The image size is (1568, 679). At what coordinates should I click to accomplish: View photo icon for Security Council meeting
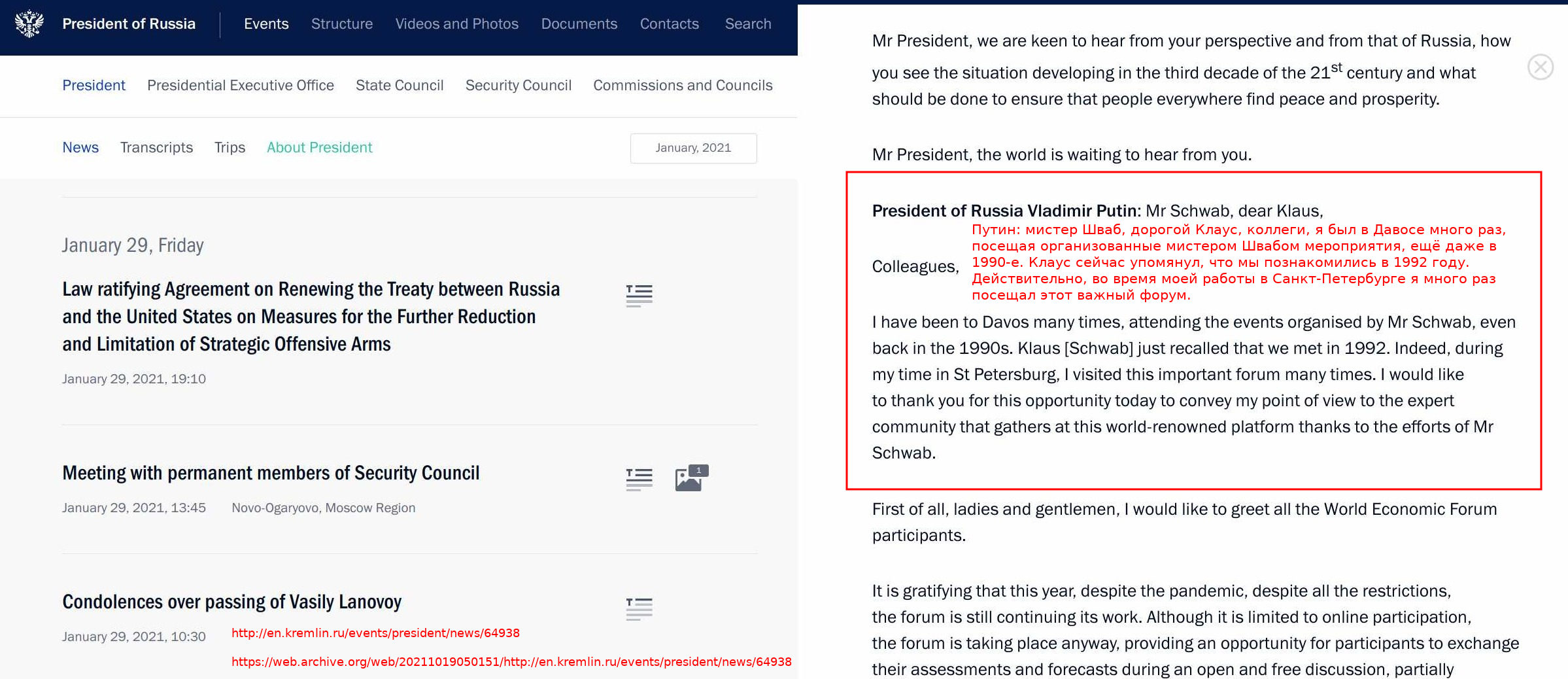pos(691,478)
